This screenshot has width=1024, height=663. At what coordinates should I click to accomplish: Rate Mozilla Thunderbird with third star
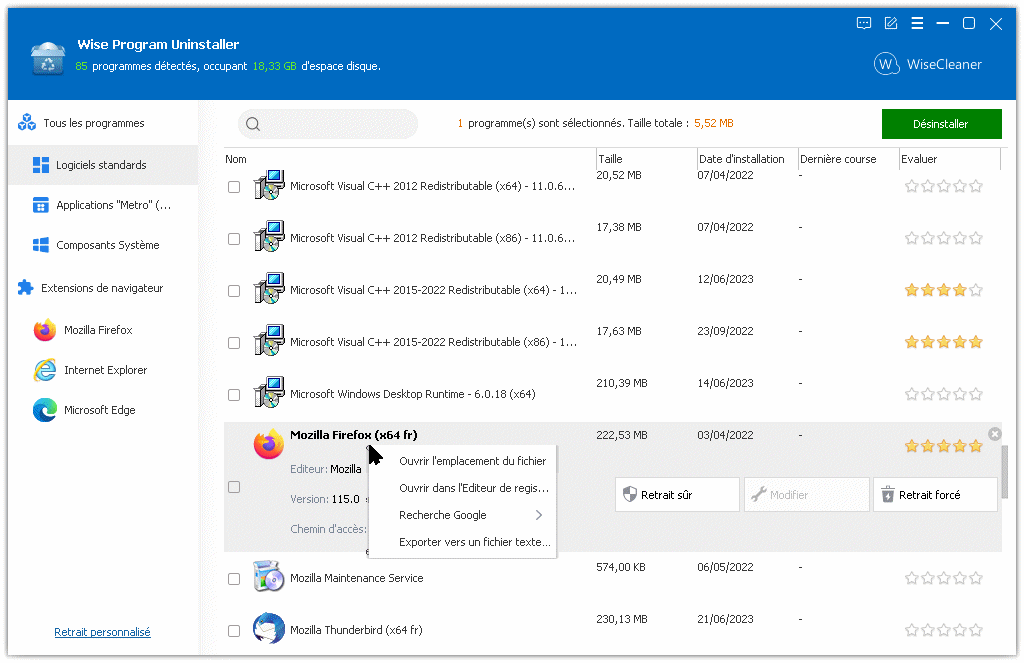(x=944, y=630)
